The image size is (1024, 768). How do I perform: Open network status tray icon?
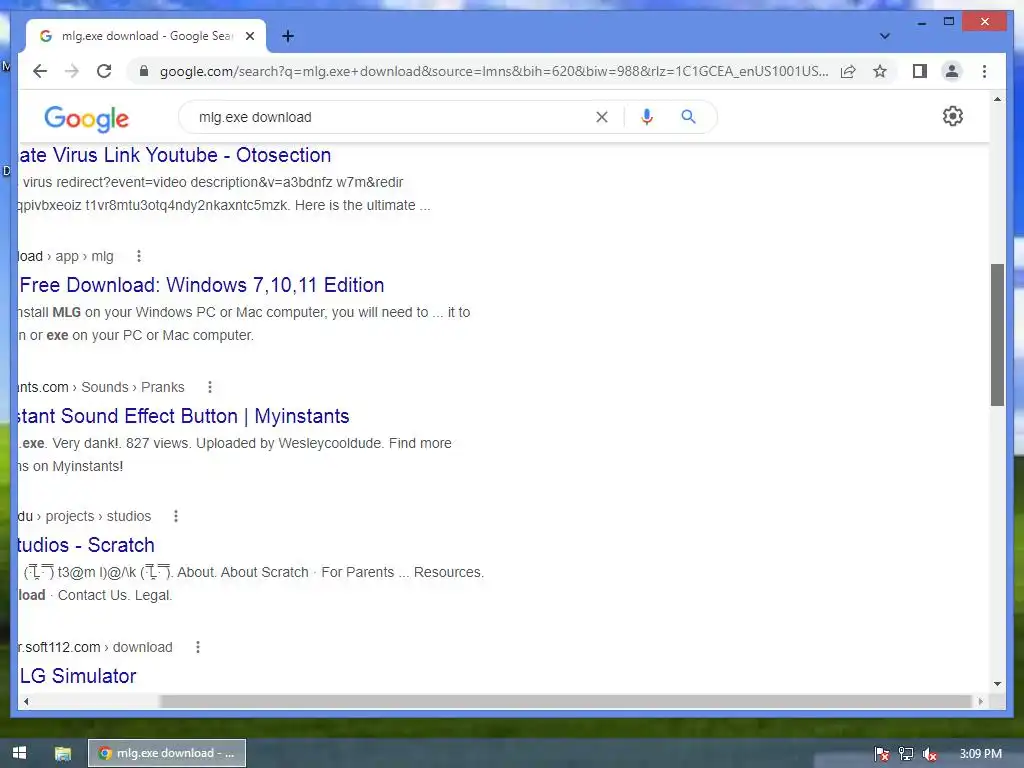pos(906,754)
